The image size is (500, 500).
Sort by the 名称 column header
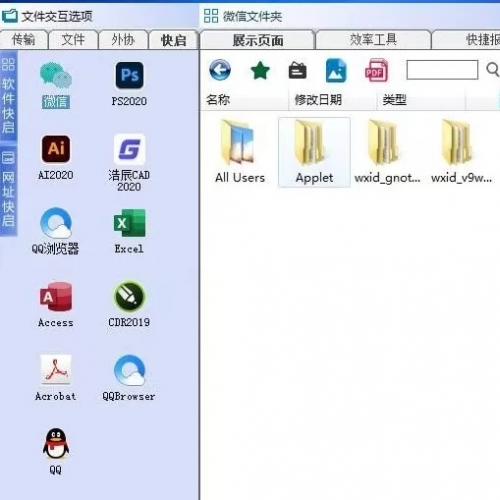click(x=244, y=100)
